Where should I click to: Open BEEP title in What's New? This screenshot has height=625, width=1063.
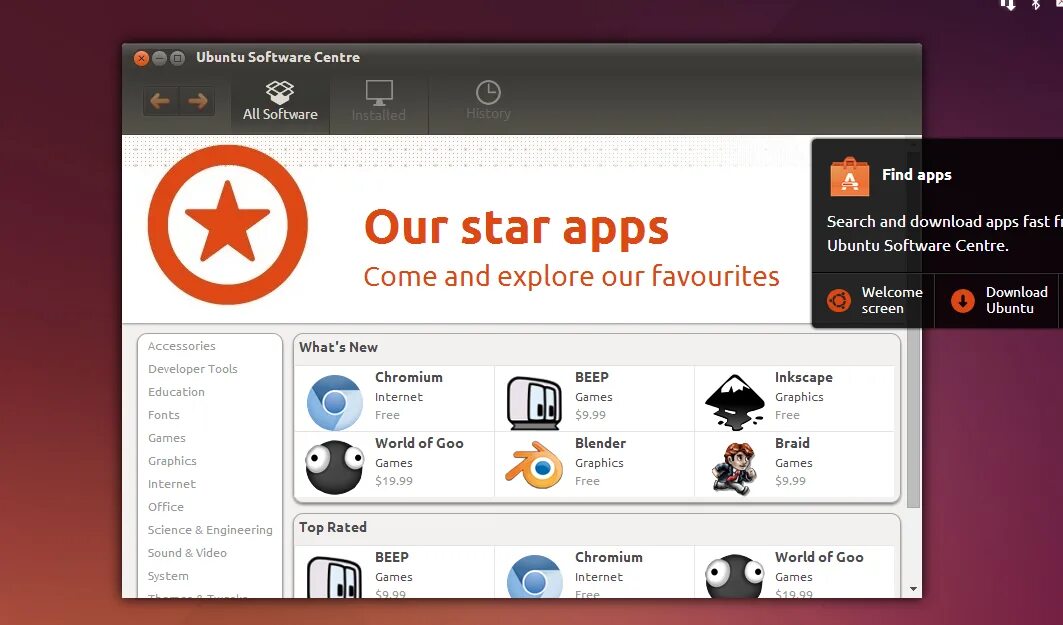(x=592, y=377)
